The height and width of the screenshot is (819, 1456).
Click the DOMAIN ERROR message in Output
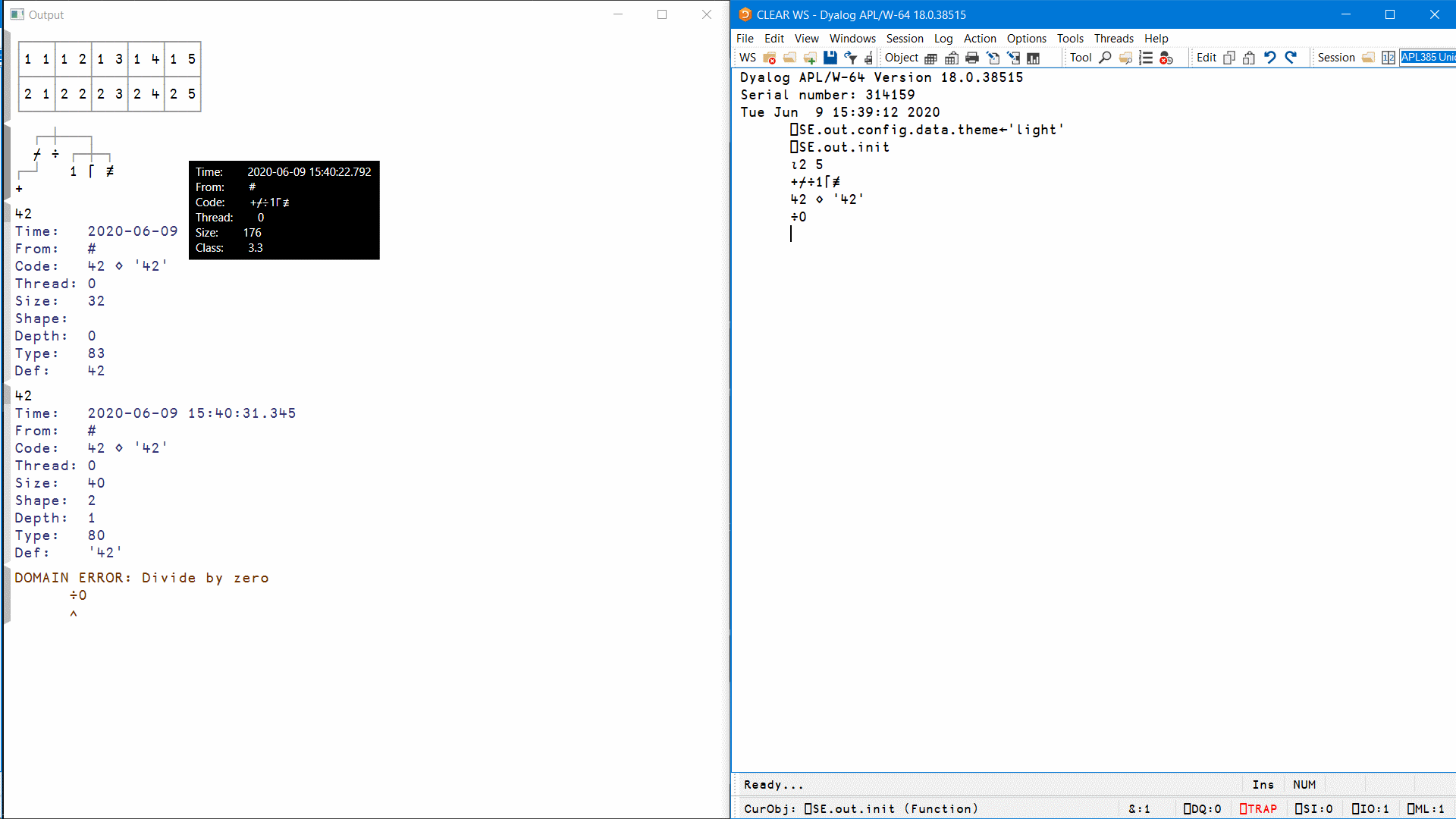tap(141, 578)
